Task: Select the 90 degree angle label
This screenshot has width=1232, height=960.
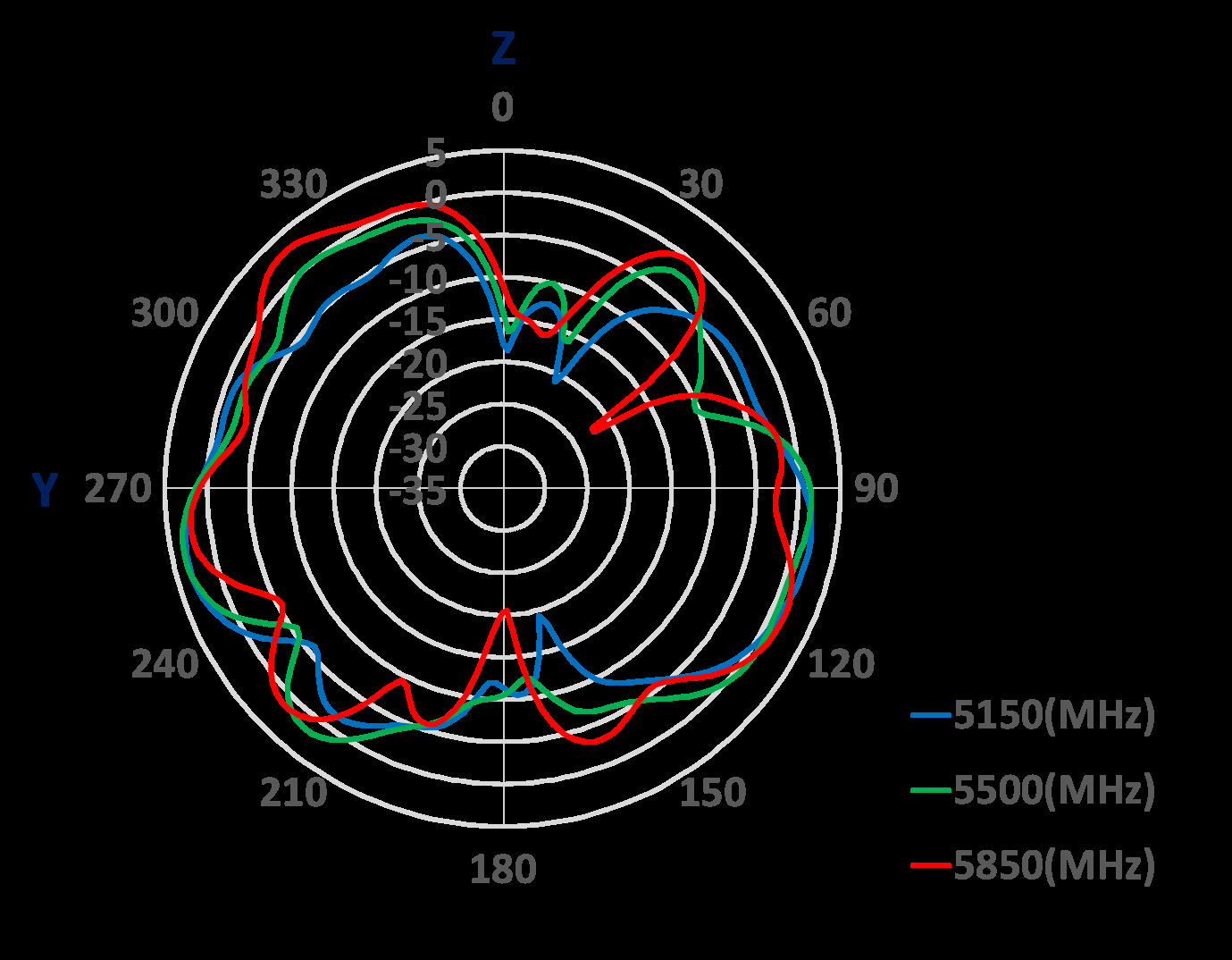Action: pyautogui.click(x=876, y=489)
